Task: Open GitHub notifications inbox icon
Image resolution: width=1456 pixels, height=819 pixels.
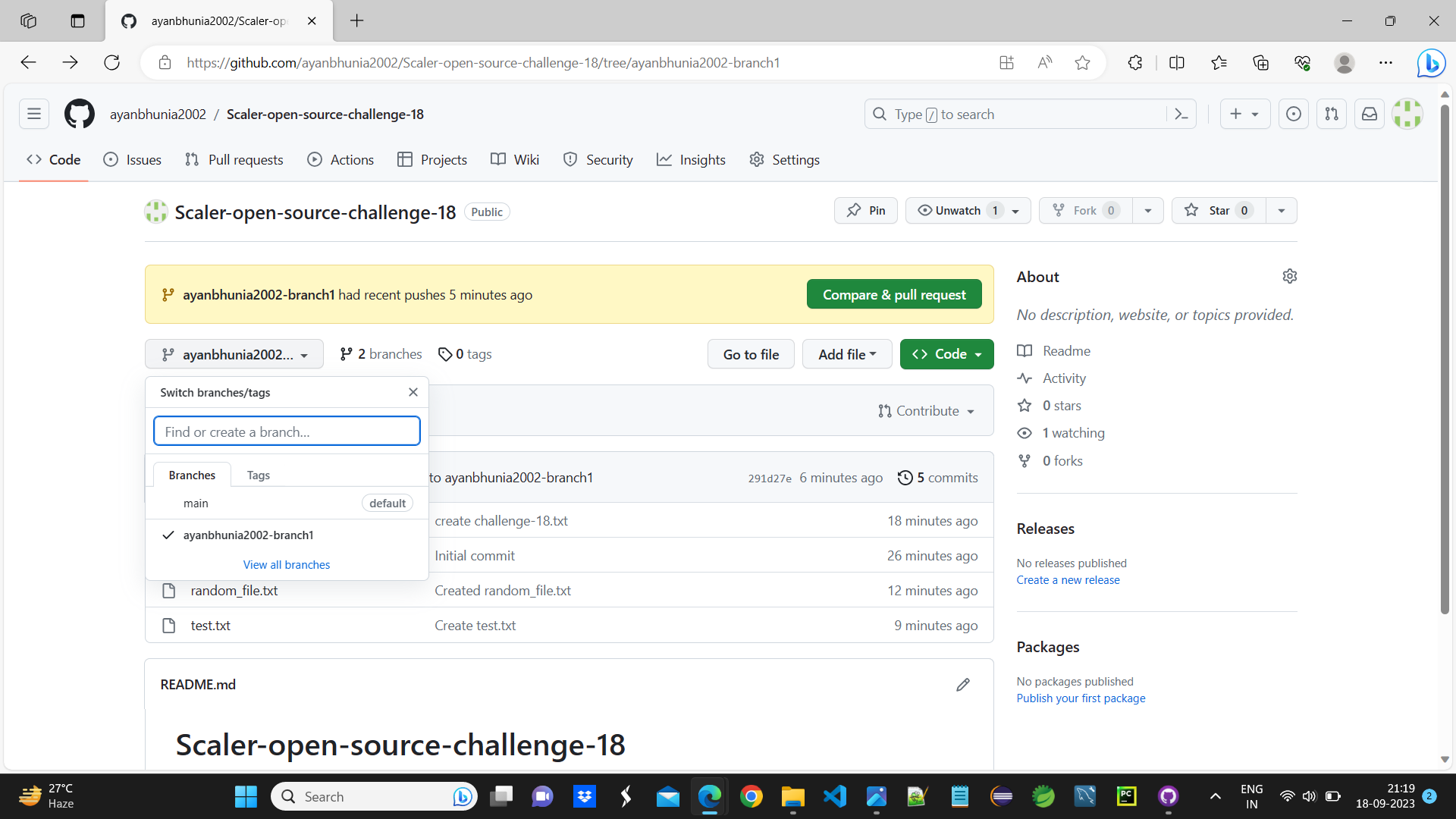Action: (x=1369, y=114)
